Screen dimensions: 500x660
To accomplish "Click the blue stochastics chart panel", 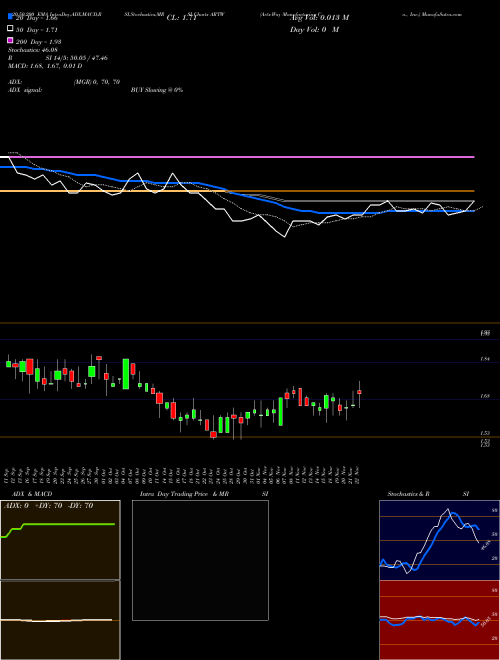I will point(439,540).
